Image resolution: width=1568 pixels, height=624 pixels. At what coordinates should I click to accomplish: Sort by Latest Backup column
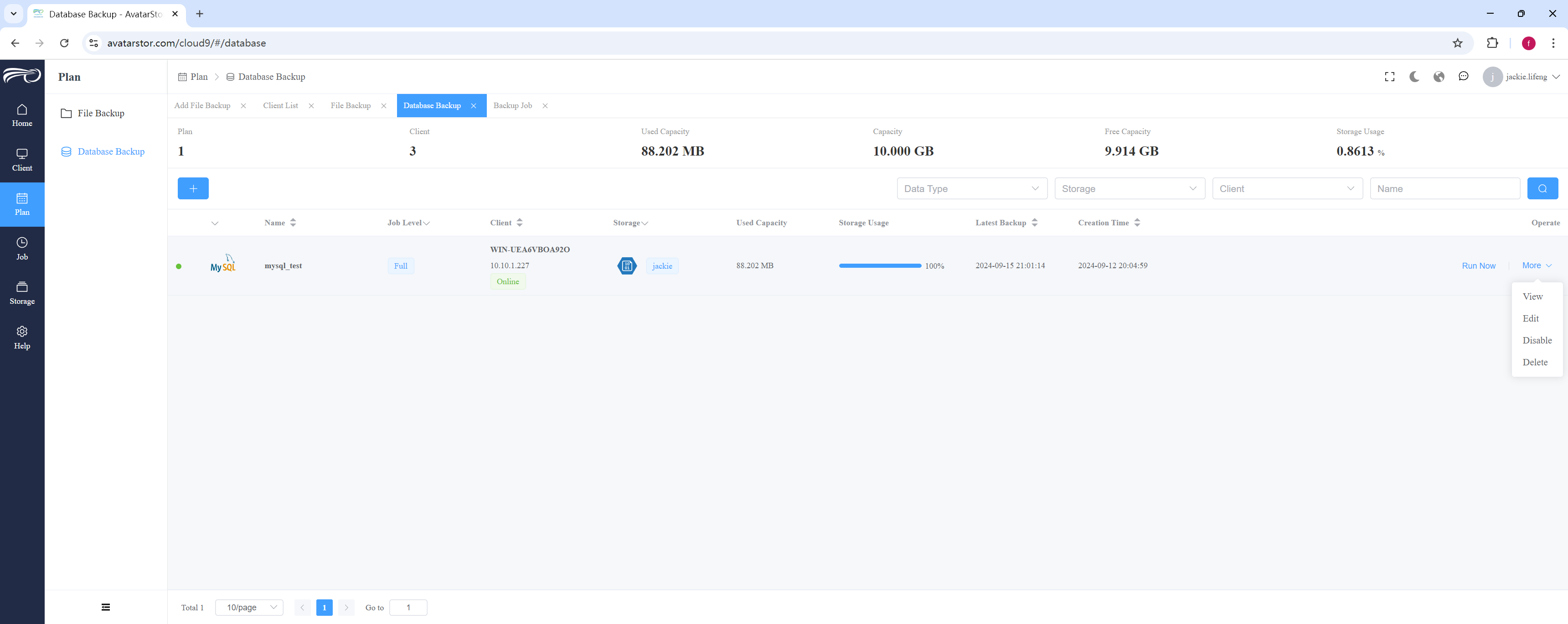(1034, 223)
